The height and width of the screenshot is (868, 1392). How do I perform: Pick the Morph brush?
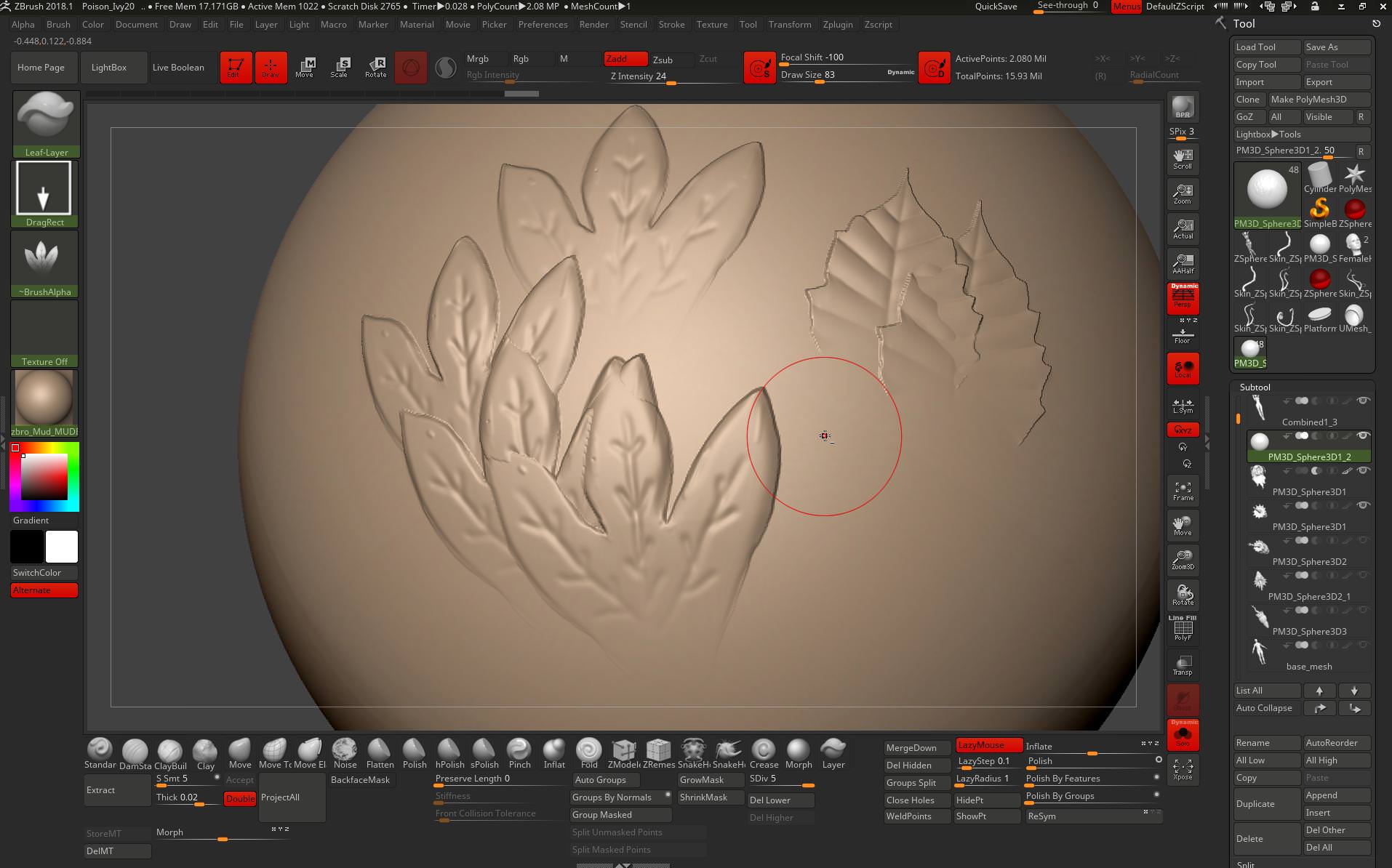click(x=798, y=754)
